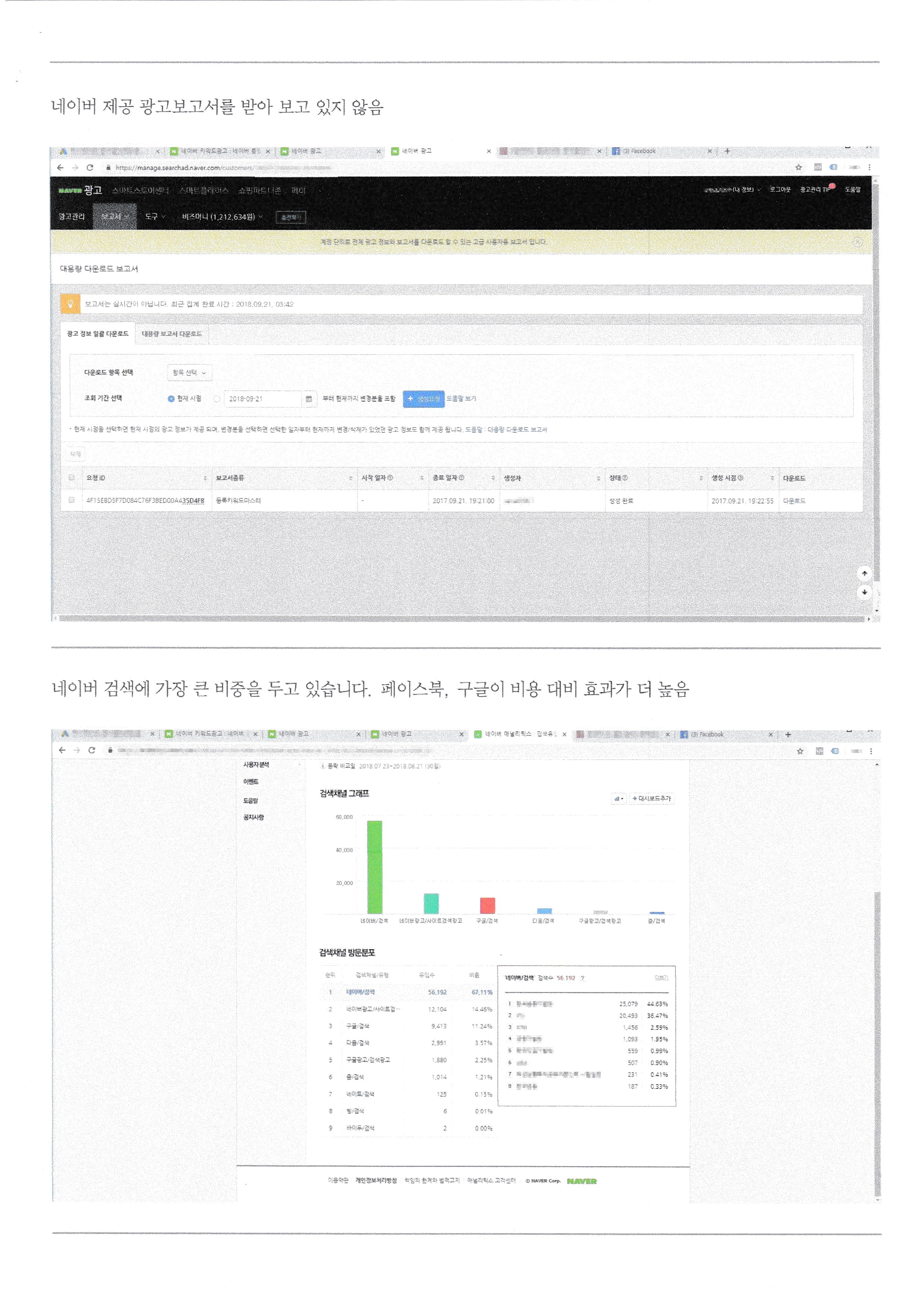Check the 등록키워드마스터 report row checkbox
Screen dimensions: 924x1307
click(x=72, y=500)
